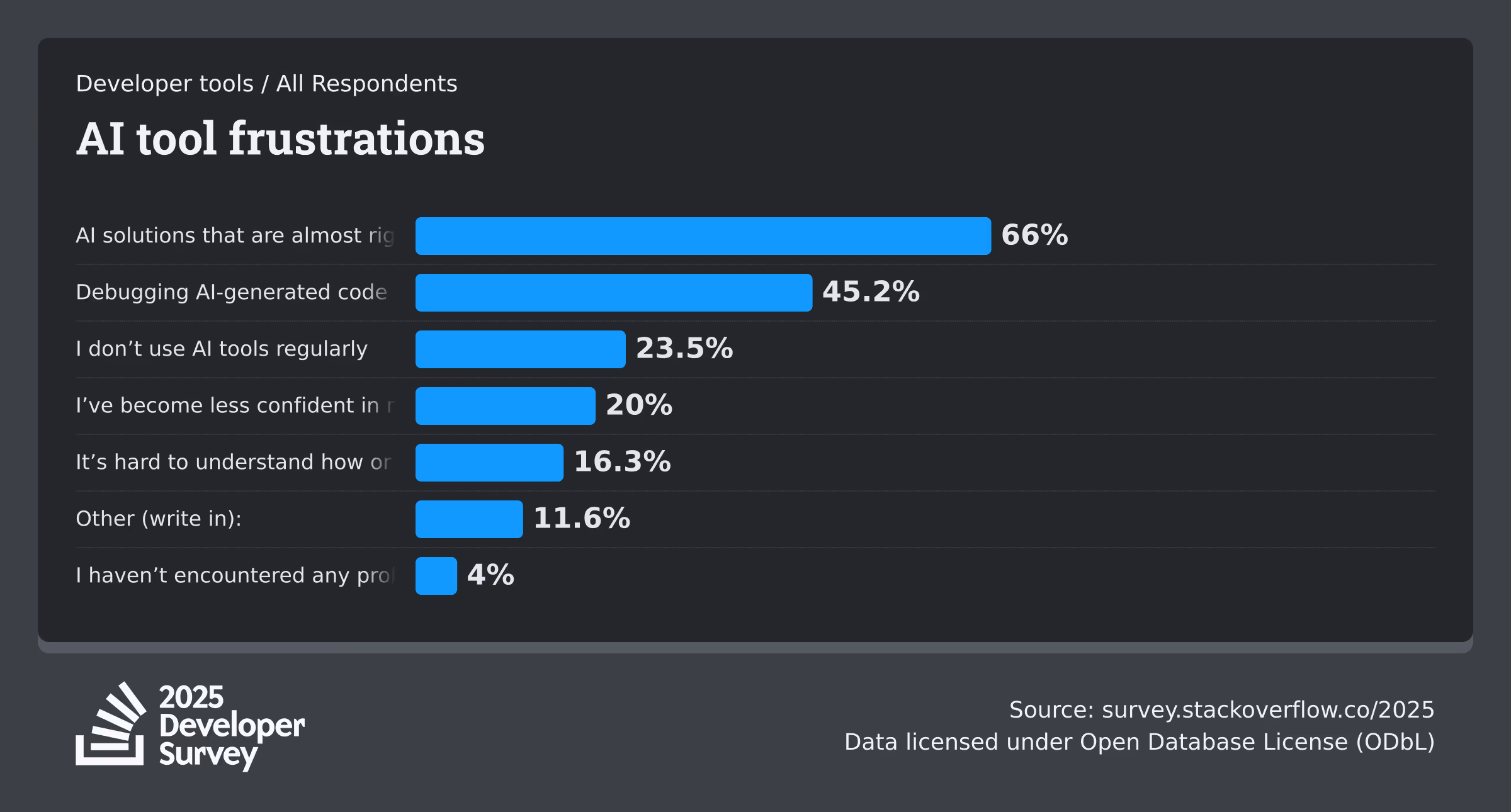Click the 45.2% value label
1511x812 pixels.
tap(871, 292)
